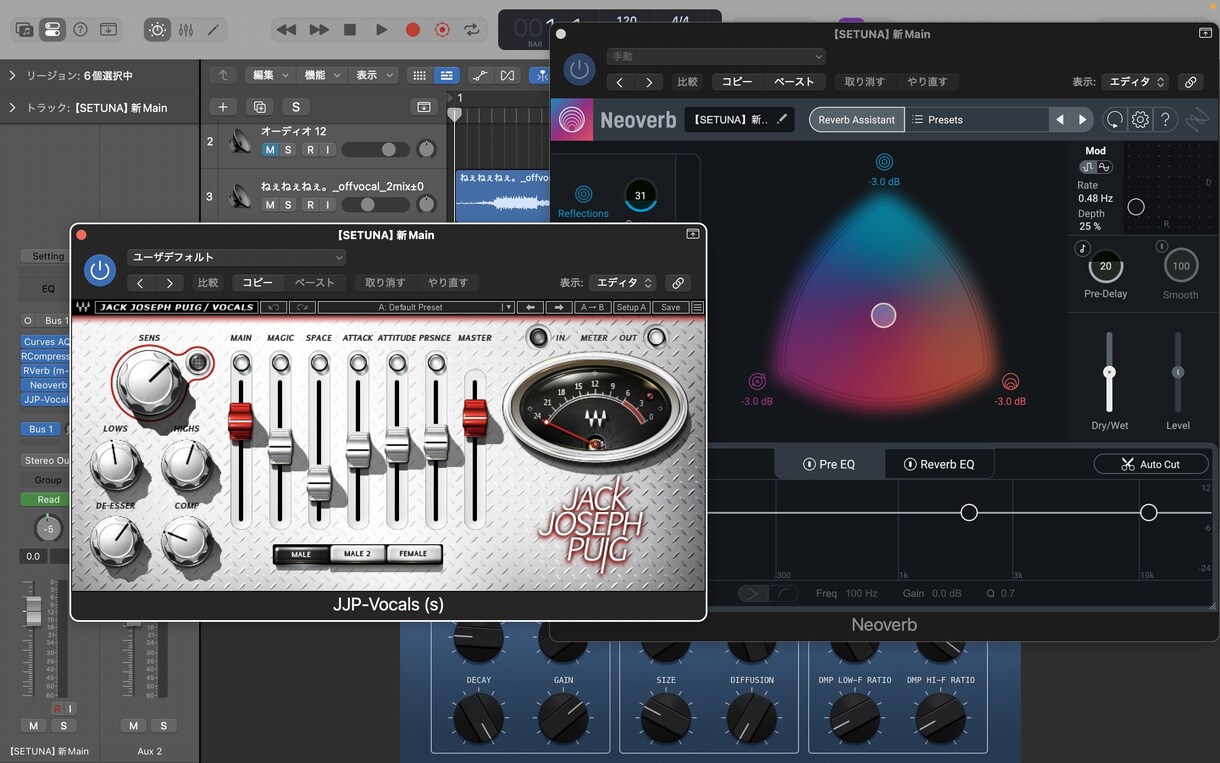This screenshot has width=1220, height=763.
Task: Add a new track with the plus button
Action: click(x=222, y=107)
